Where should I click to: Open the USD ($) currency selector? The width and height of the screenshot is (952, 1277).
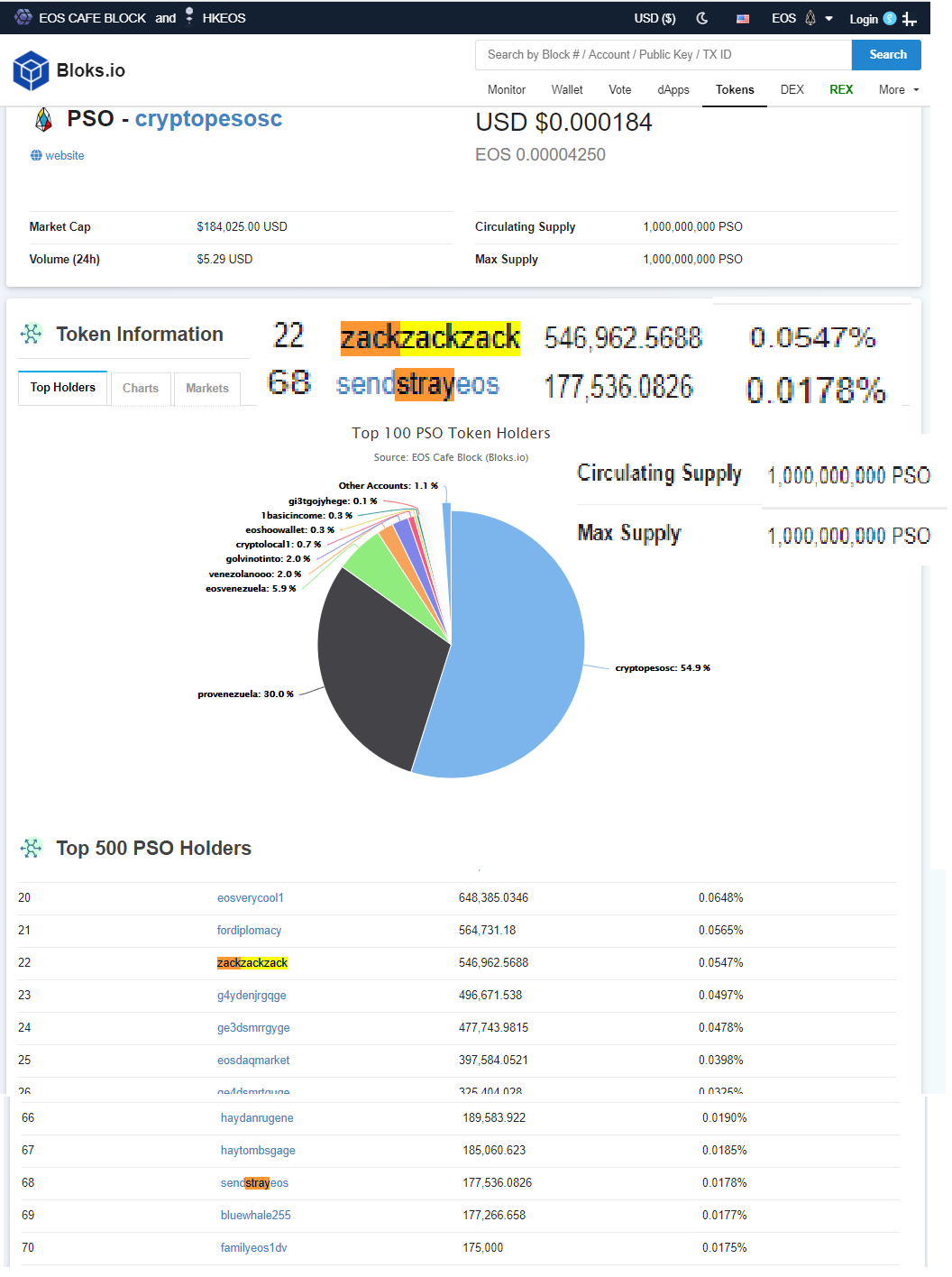654,18
